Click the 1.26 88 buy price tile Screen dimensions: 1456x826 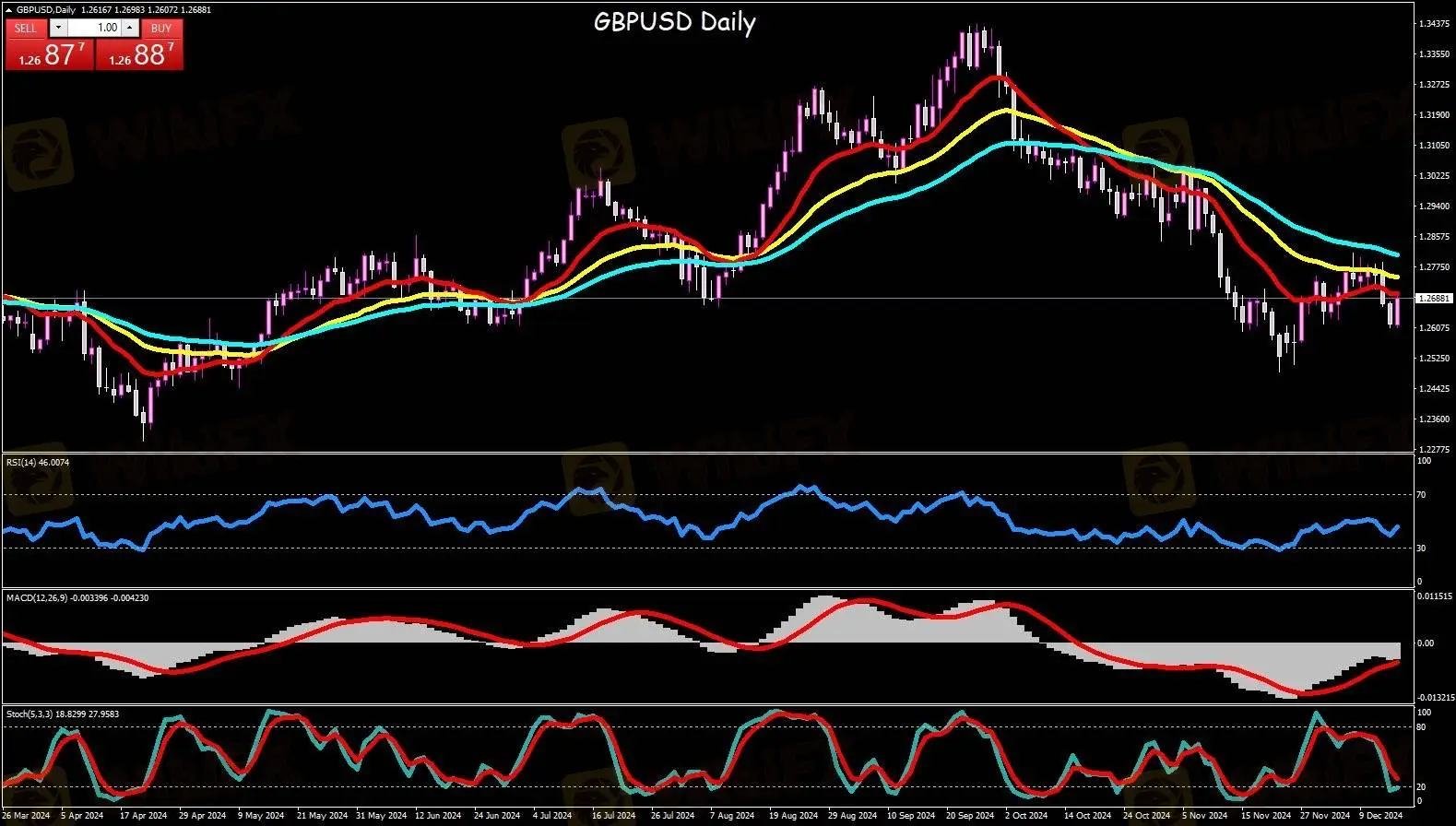pos(139,54)
